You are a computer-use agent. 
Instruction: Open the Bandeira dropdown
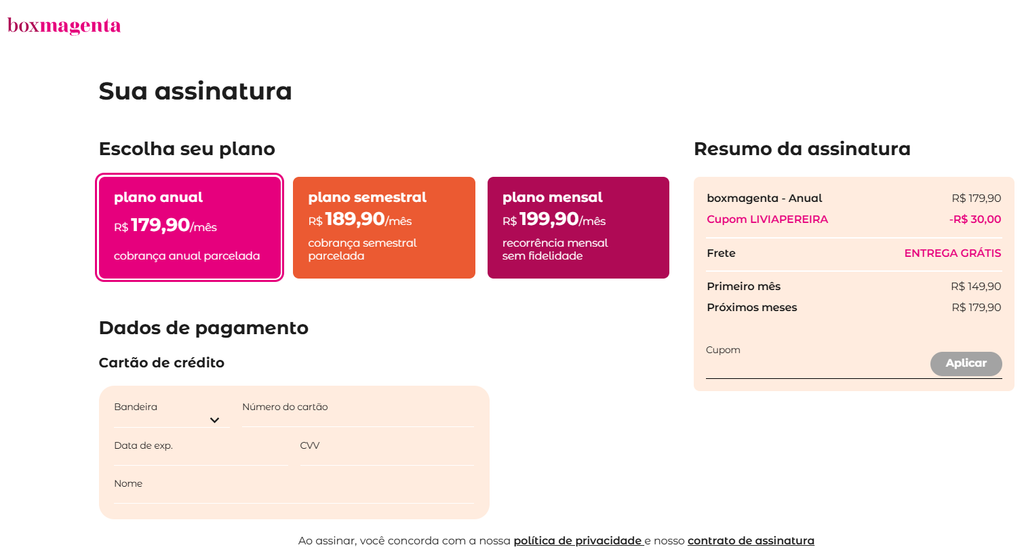coord(172,415)
